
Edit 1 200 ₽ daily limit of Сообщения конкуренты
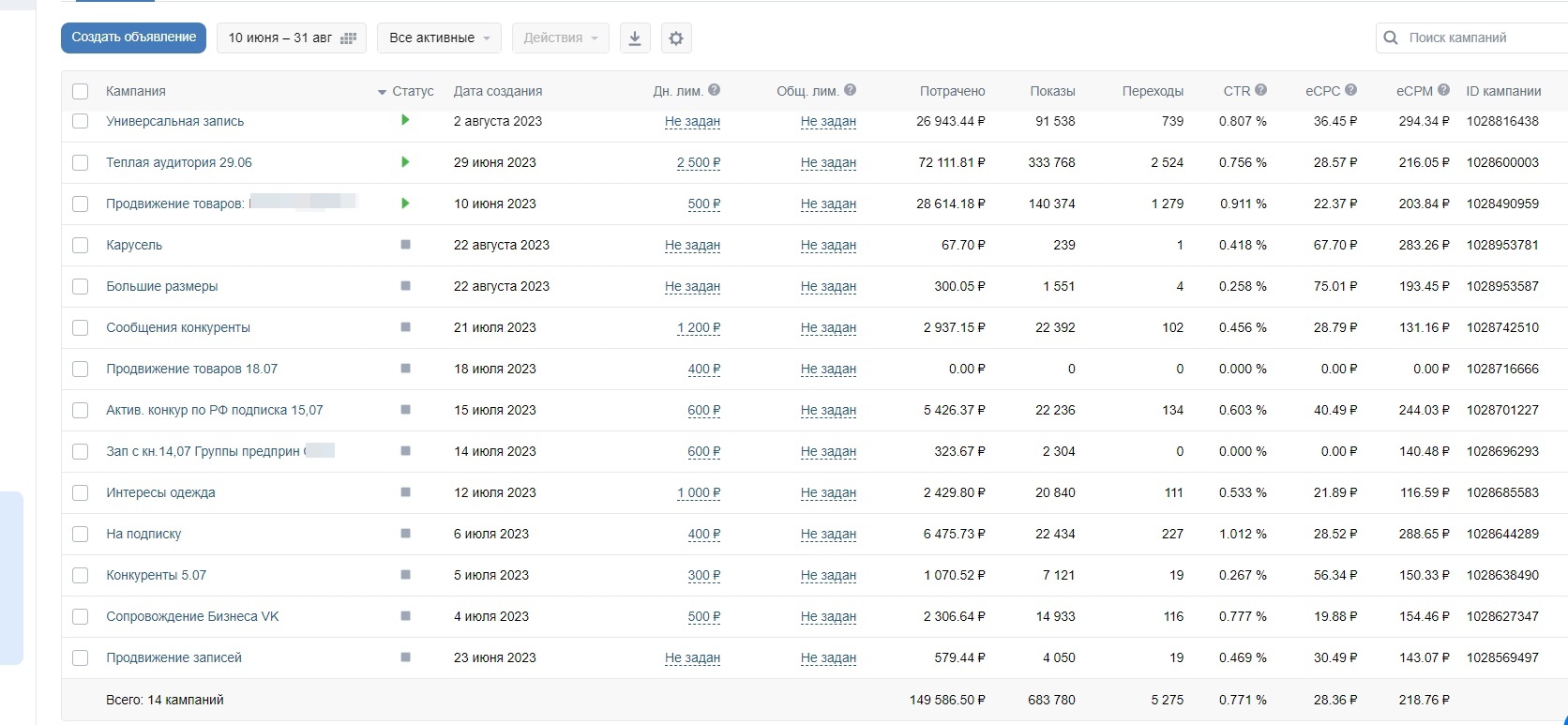coord(699,327)
